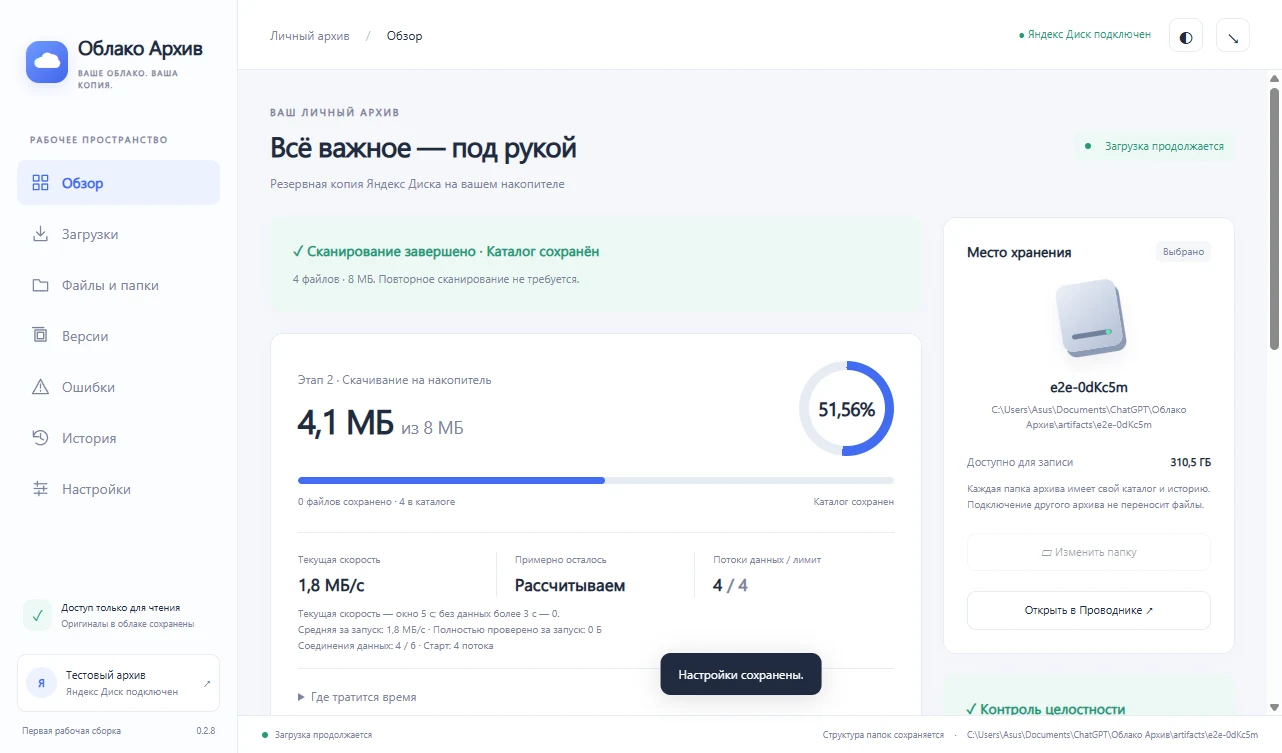Click the storage drive illustration
Screen dimensions: 1282x753
coord(1089,317)
